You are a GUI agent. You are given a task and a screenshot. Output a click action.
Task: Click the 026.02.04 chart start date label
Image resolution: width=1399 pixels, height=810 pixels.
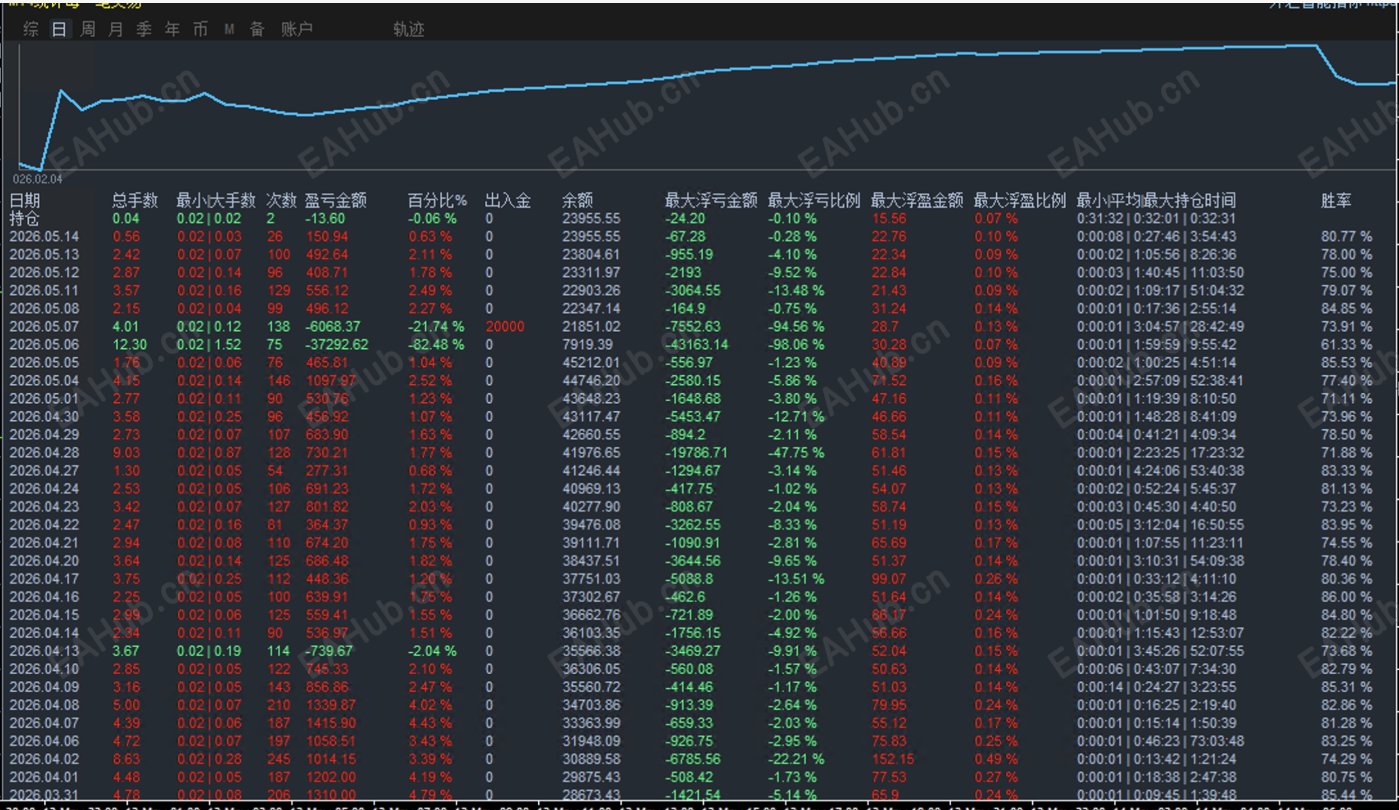pyautogui.click(x=37, y=179)
